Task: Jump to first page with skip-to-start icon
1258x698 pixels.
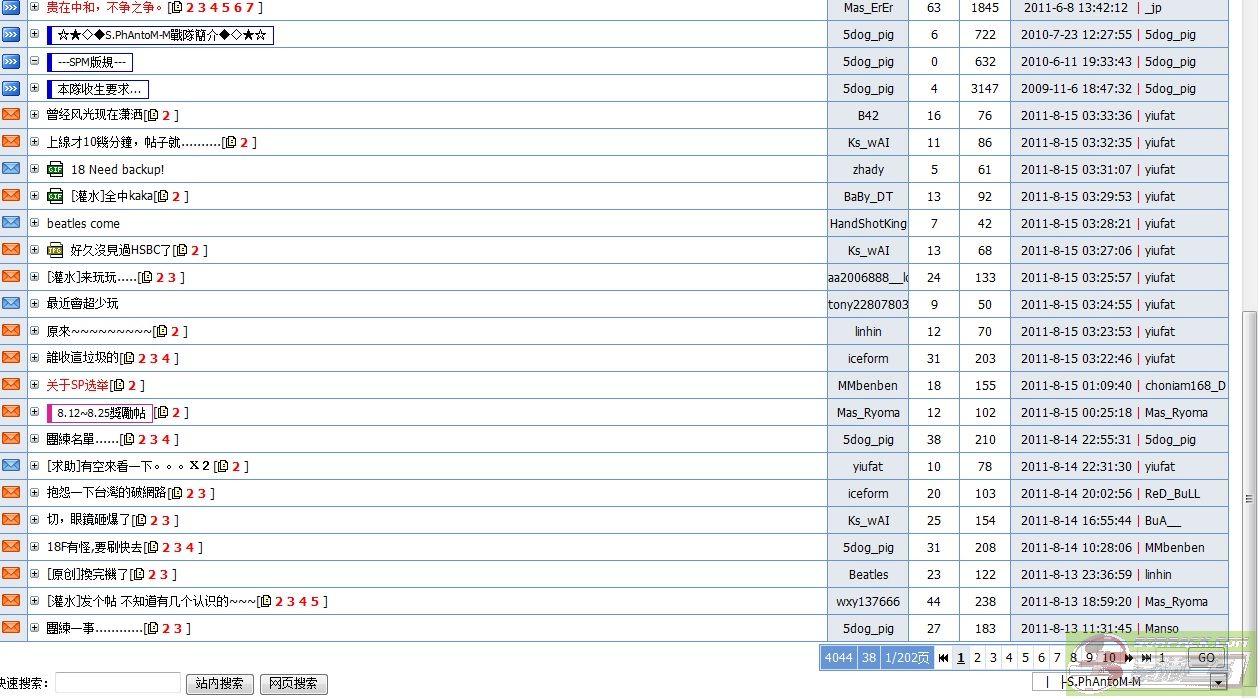Action: click(943, 658)
